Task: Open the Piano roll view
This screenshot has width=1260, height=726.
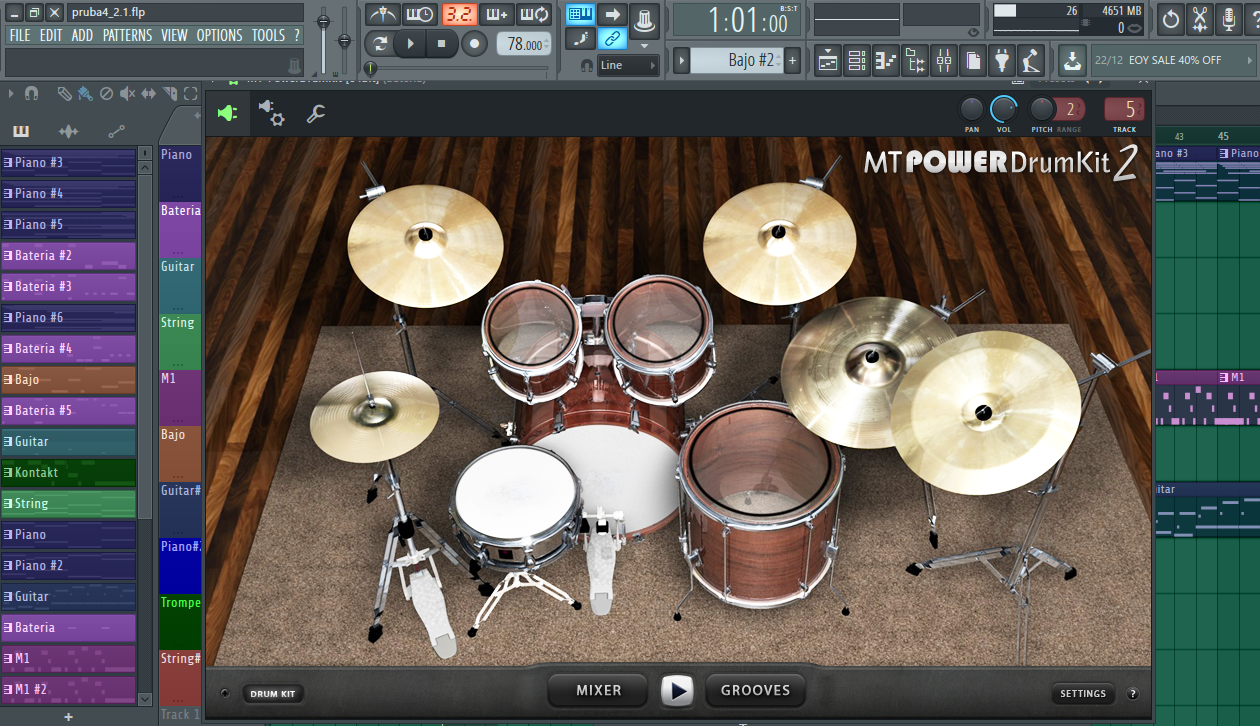Action: [x=886, y=60]
